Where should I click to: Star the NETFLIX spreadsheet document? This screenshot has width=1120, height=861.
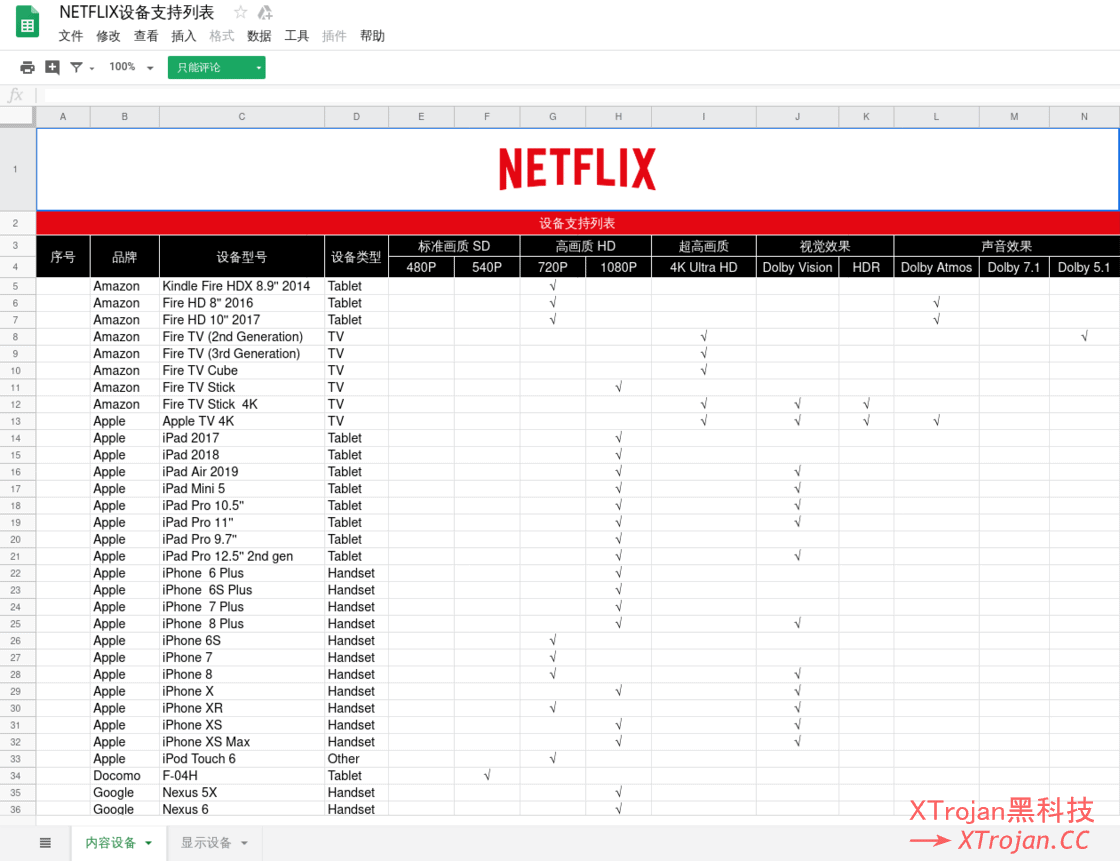point(241,12)
